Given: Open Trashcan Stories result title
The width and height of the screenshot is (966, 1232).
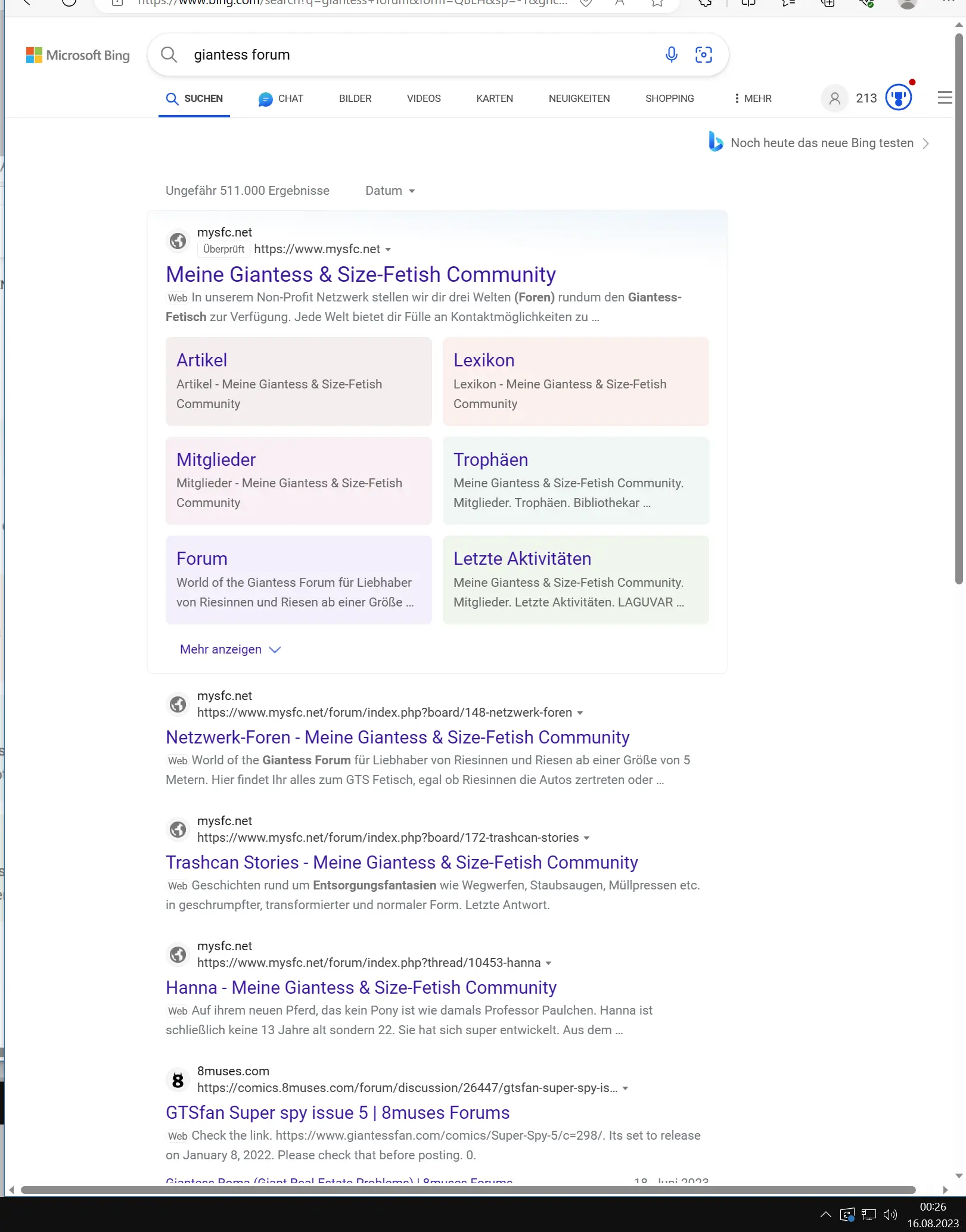Looking at the screenshot, I should tap(402, 863).
